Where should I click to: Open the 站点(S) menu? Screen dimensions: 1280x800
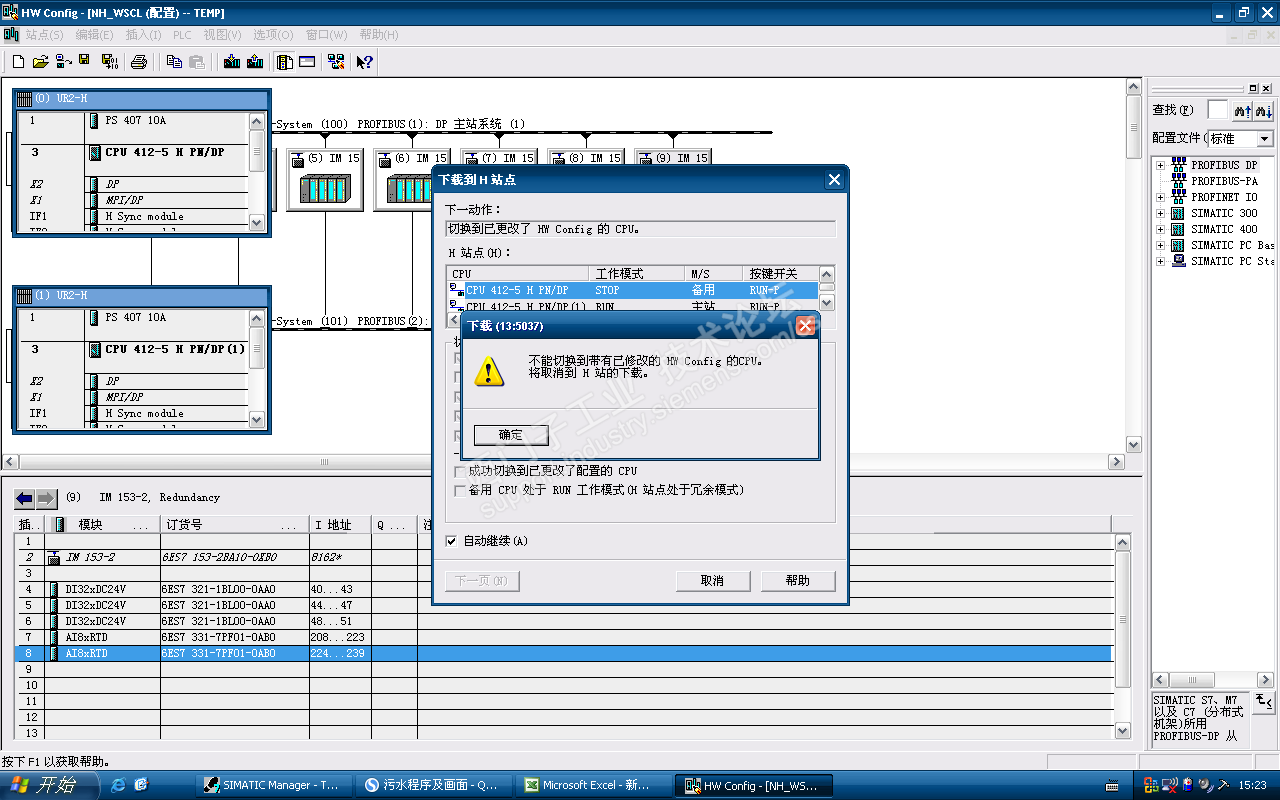pos(44,35)
